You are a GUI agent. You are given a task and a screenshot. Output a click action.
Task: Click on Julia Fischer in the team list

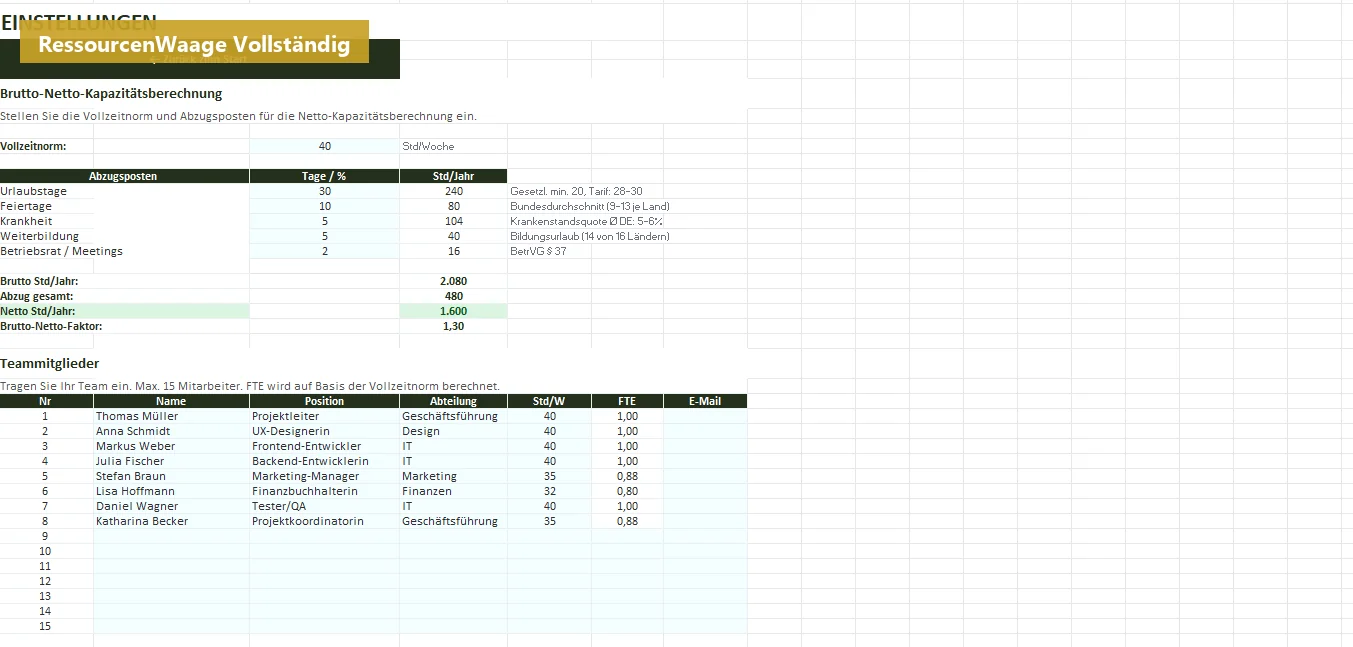pos(171,461)
